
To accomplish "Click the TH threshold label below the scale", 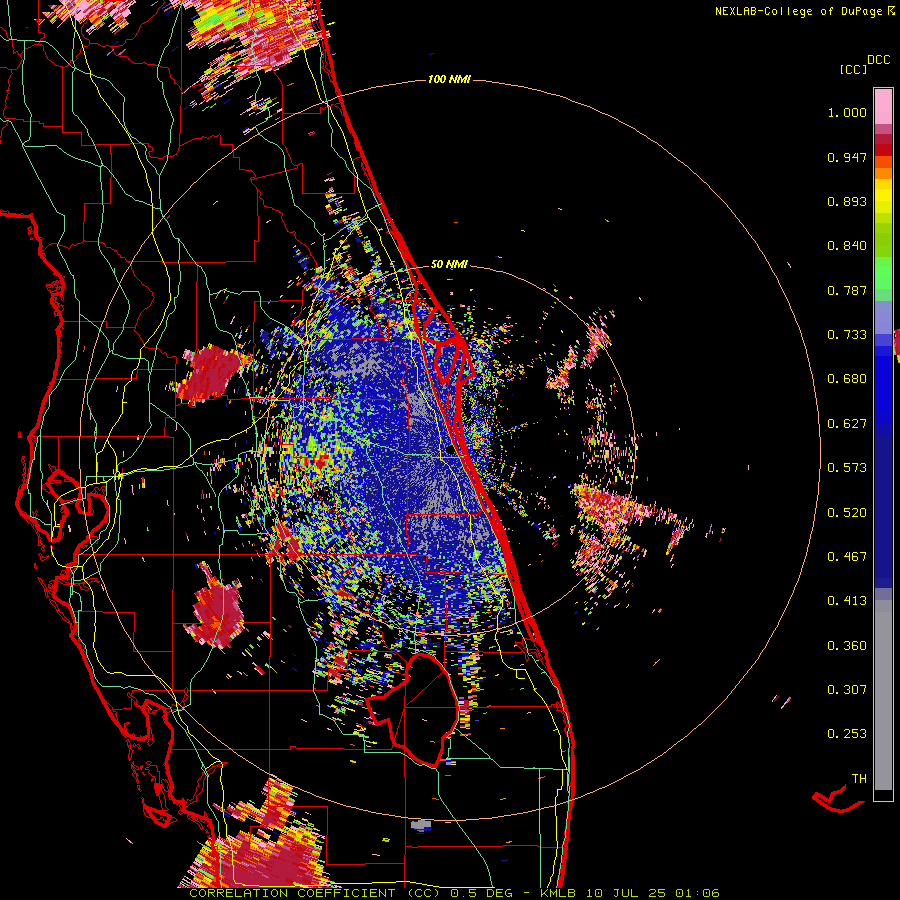I will click(859, 779).
